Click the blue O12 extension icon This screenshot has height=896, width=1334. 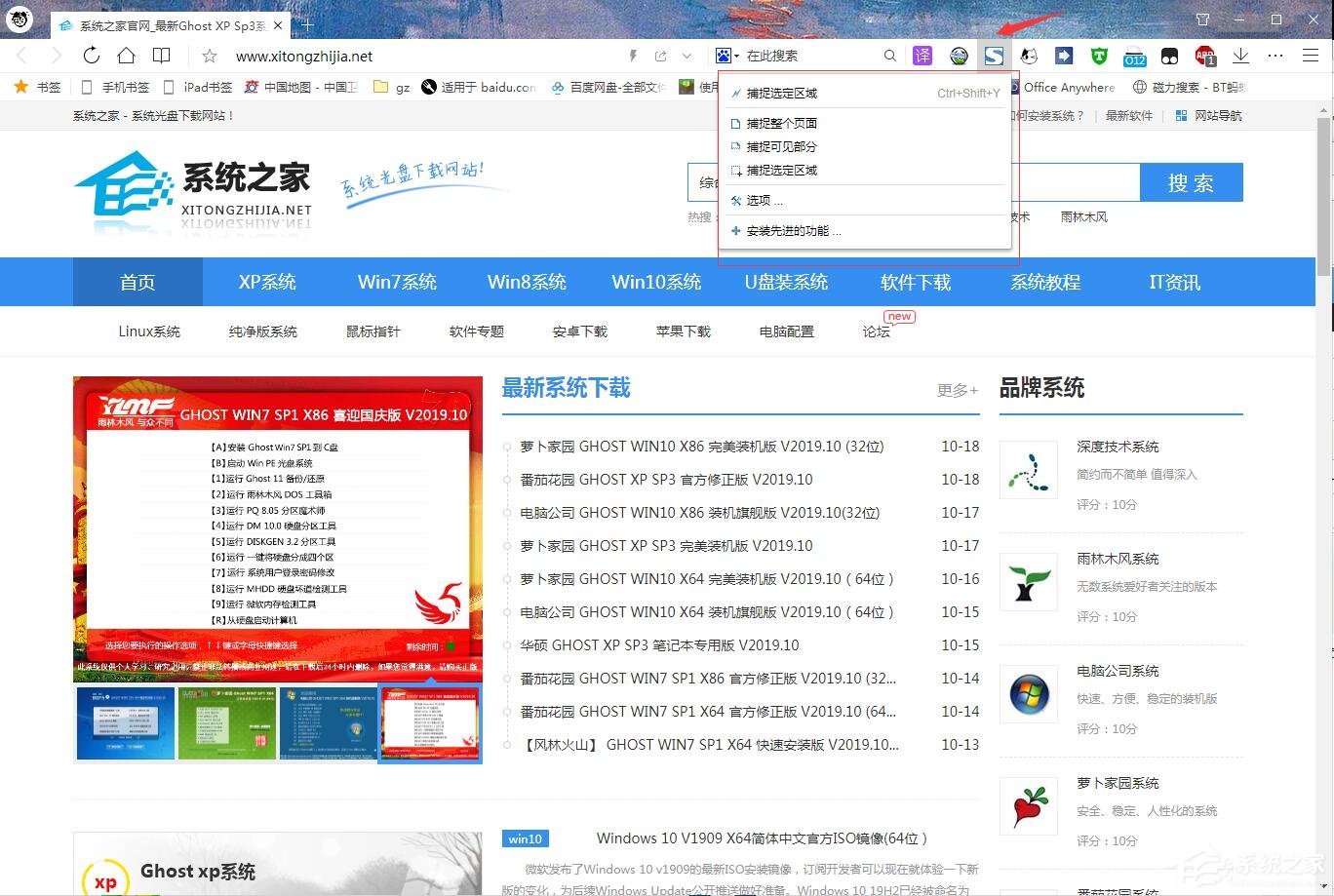point(1134,56)
